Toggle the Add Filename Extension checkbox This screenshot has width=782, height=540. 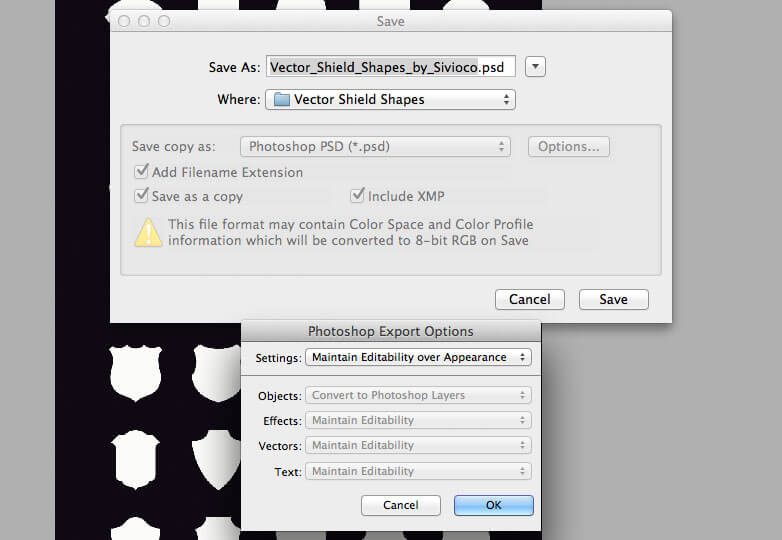click(x=141, y=172)
